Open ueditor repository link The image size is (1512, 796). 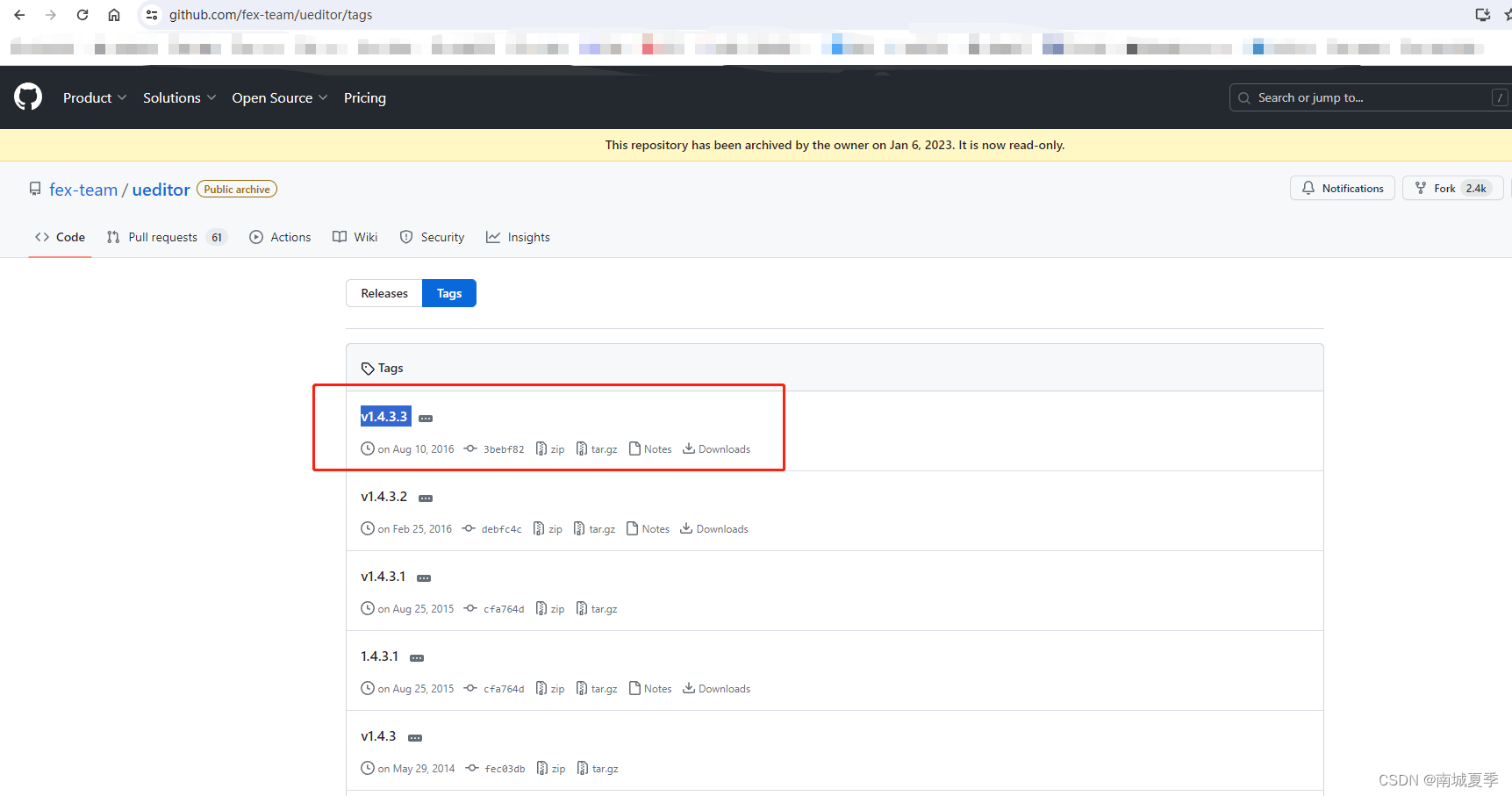coord(161,190)
